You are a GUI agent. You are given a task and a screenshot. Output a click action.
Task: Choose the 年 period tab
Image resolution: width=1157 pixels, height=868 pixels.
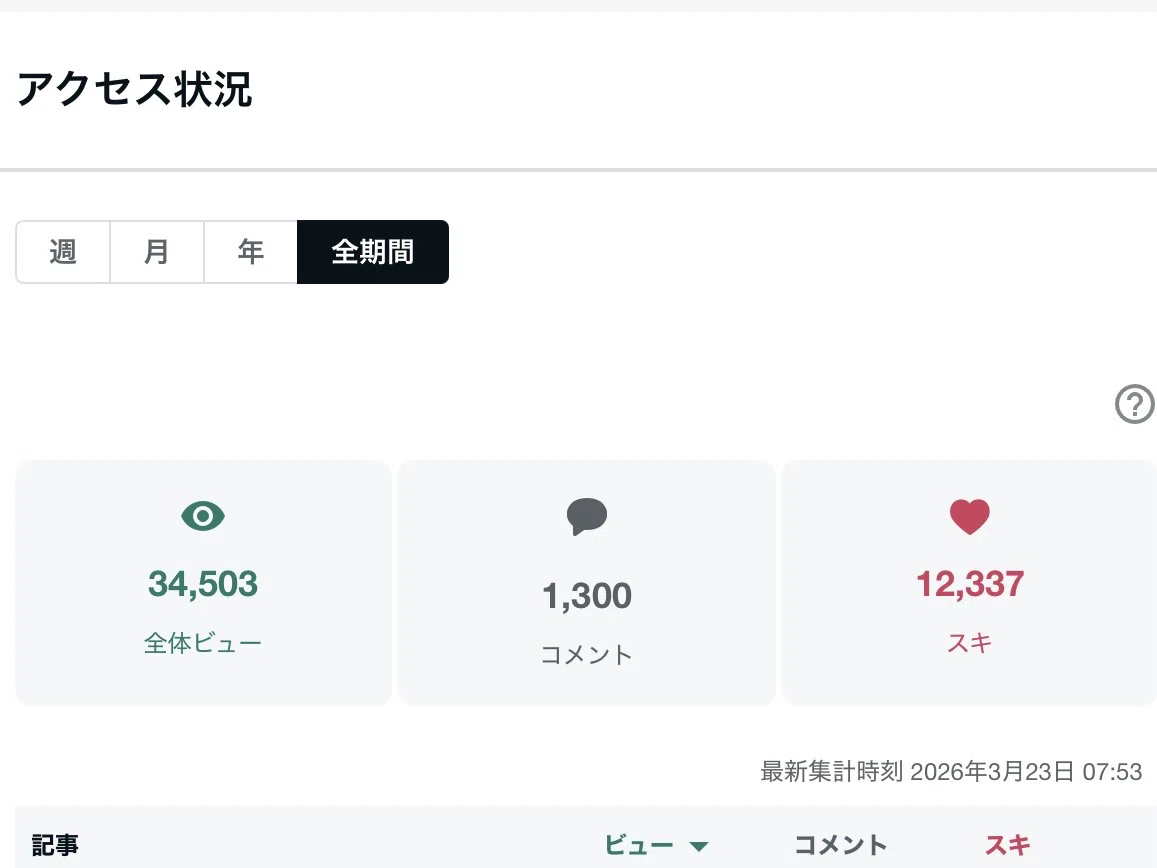pyautogui.click(x=251, y=252)
